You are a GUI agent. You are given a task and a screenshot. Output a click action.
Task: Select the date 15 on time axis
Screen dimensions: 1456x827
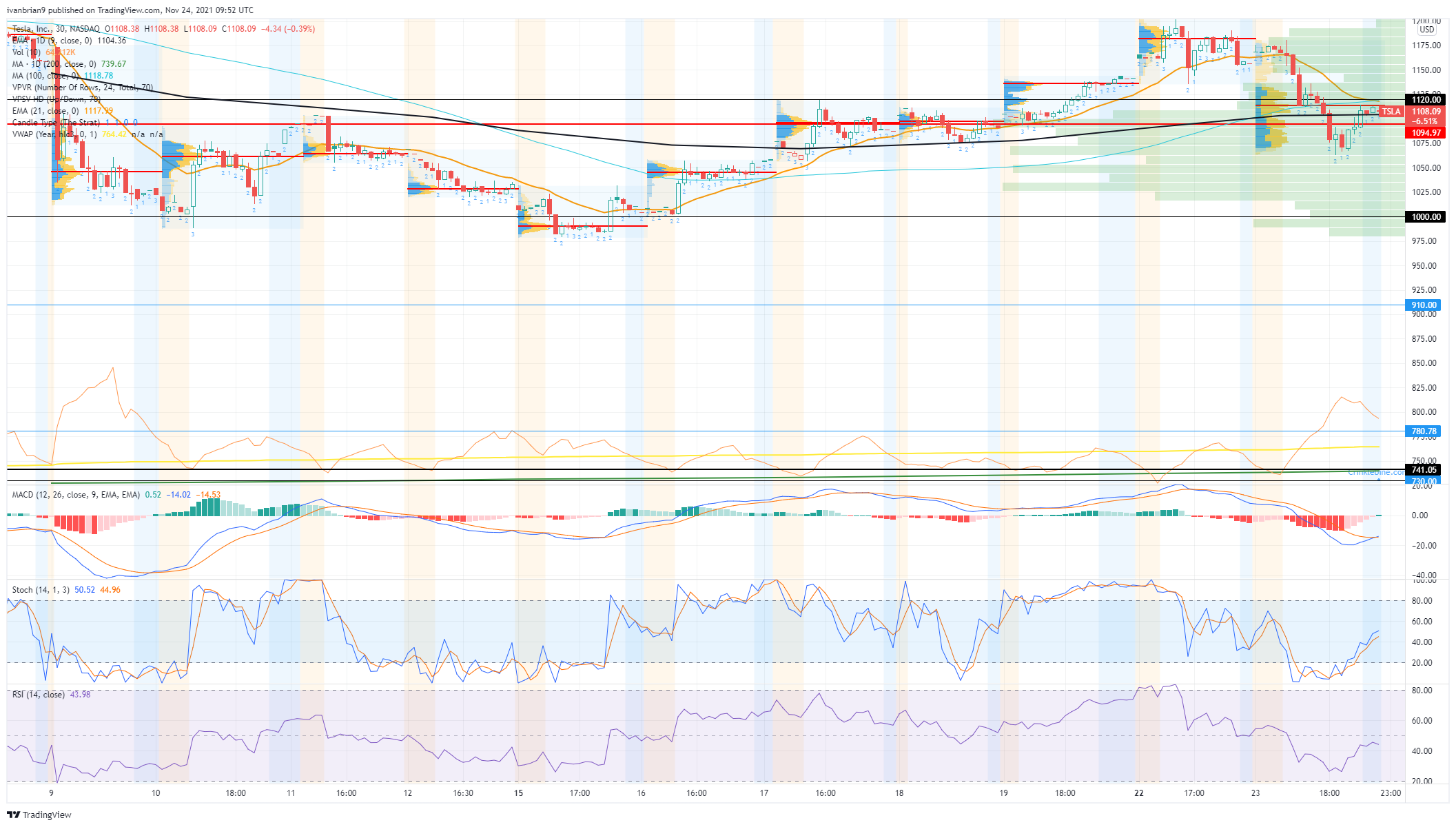(518, 793)
